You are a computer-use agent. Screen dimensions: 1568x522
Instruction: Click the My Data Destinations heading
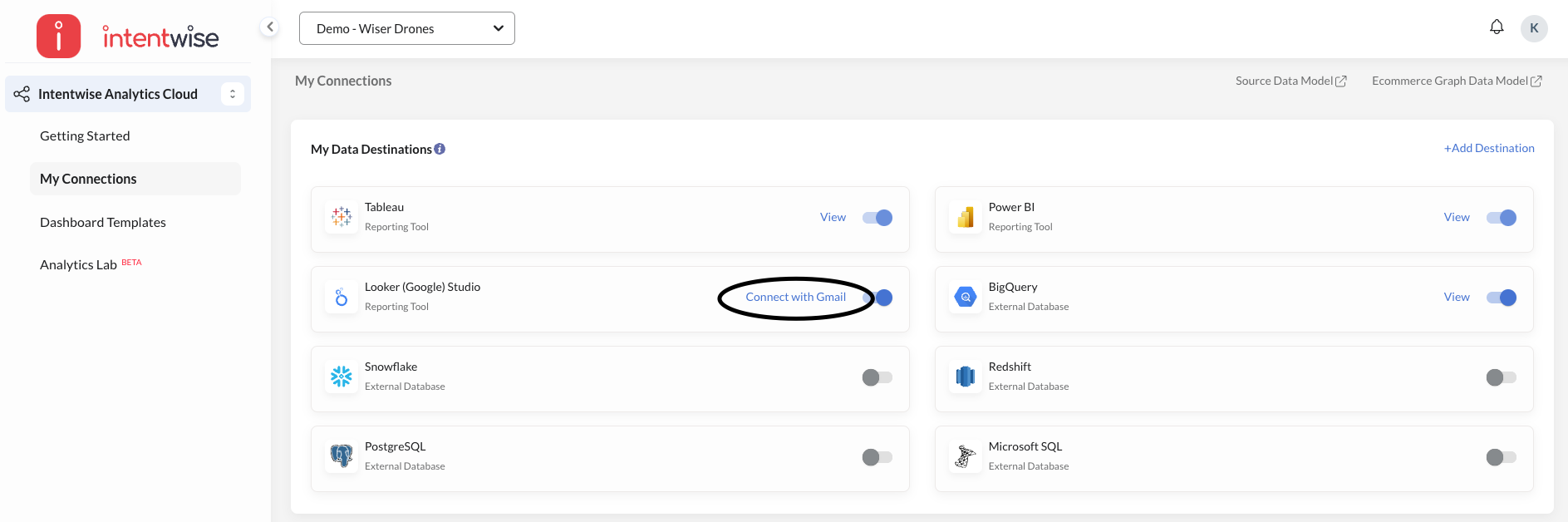click(x=371, y=149)
